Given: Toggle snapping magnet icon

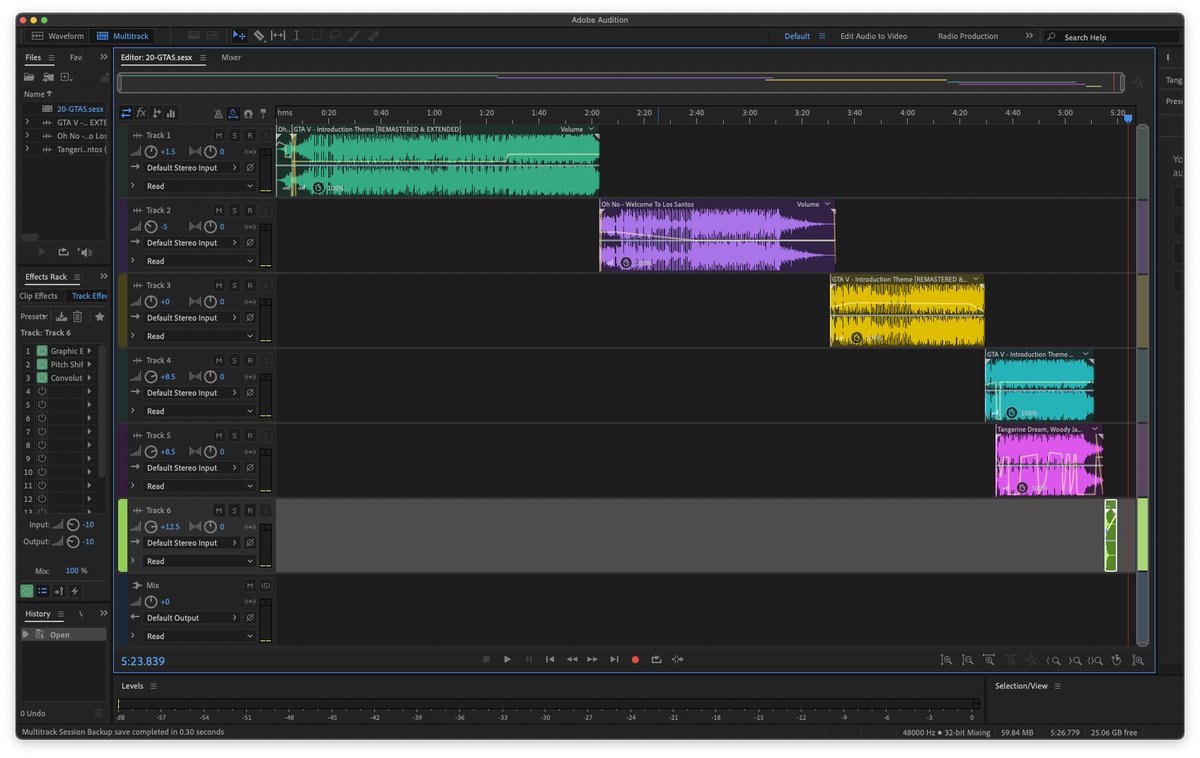Looking at the screenshot, I should tap(248, 113).
